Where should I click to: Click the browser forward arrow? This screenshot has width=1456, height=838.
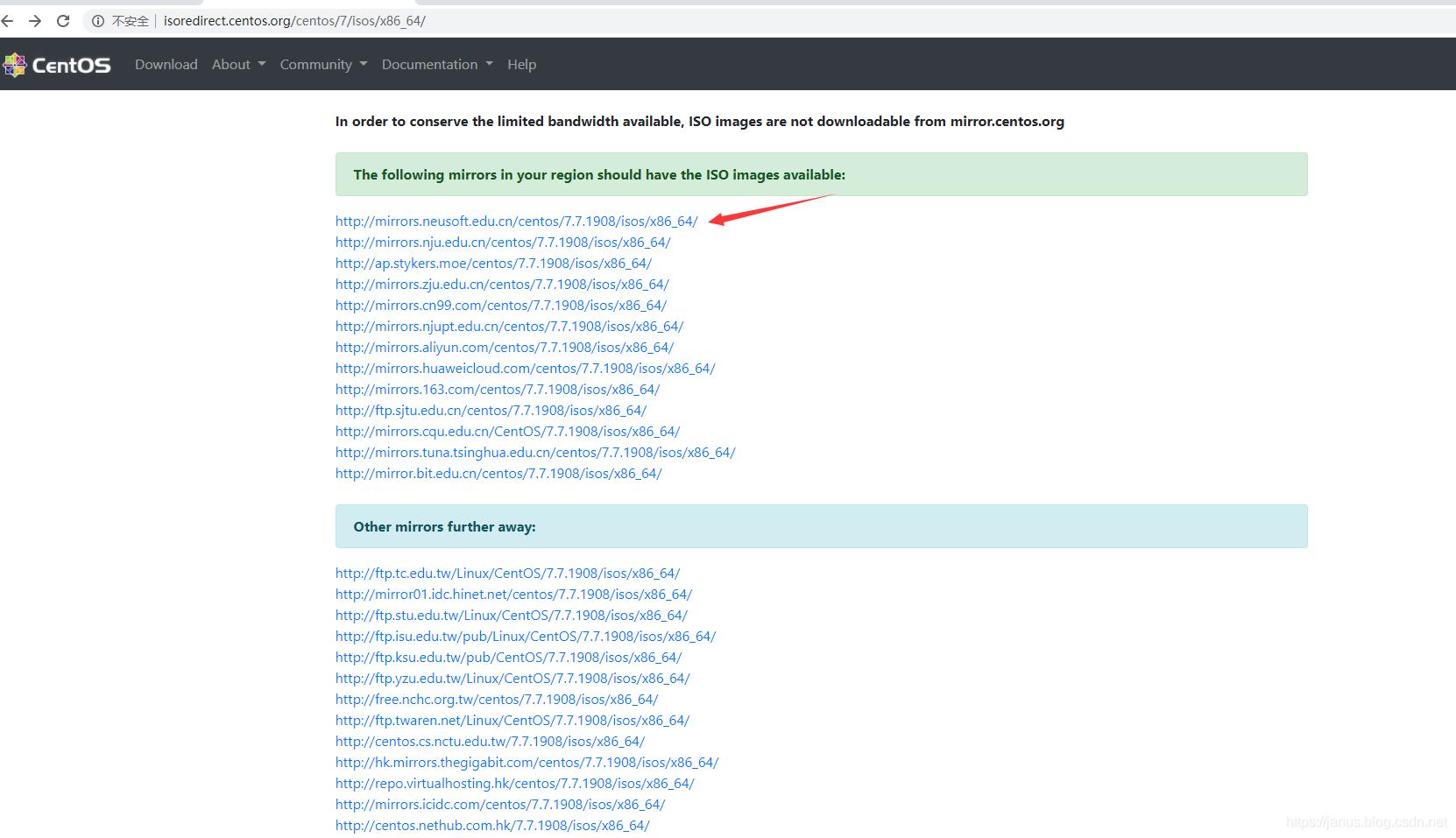tap(35, 21)
